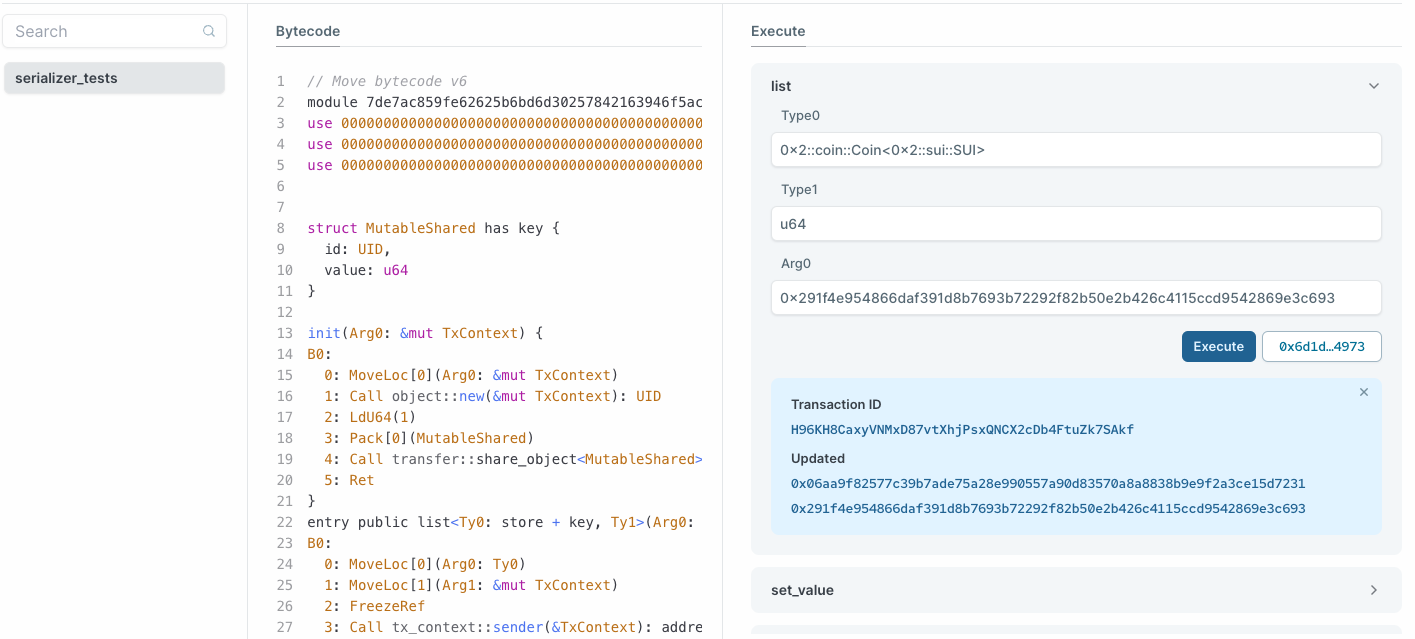This screenshot has height=639, width=1415.
Task: Click the 'Updated' label
Action: click(x=818, y=459)
